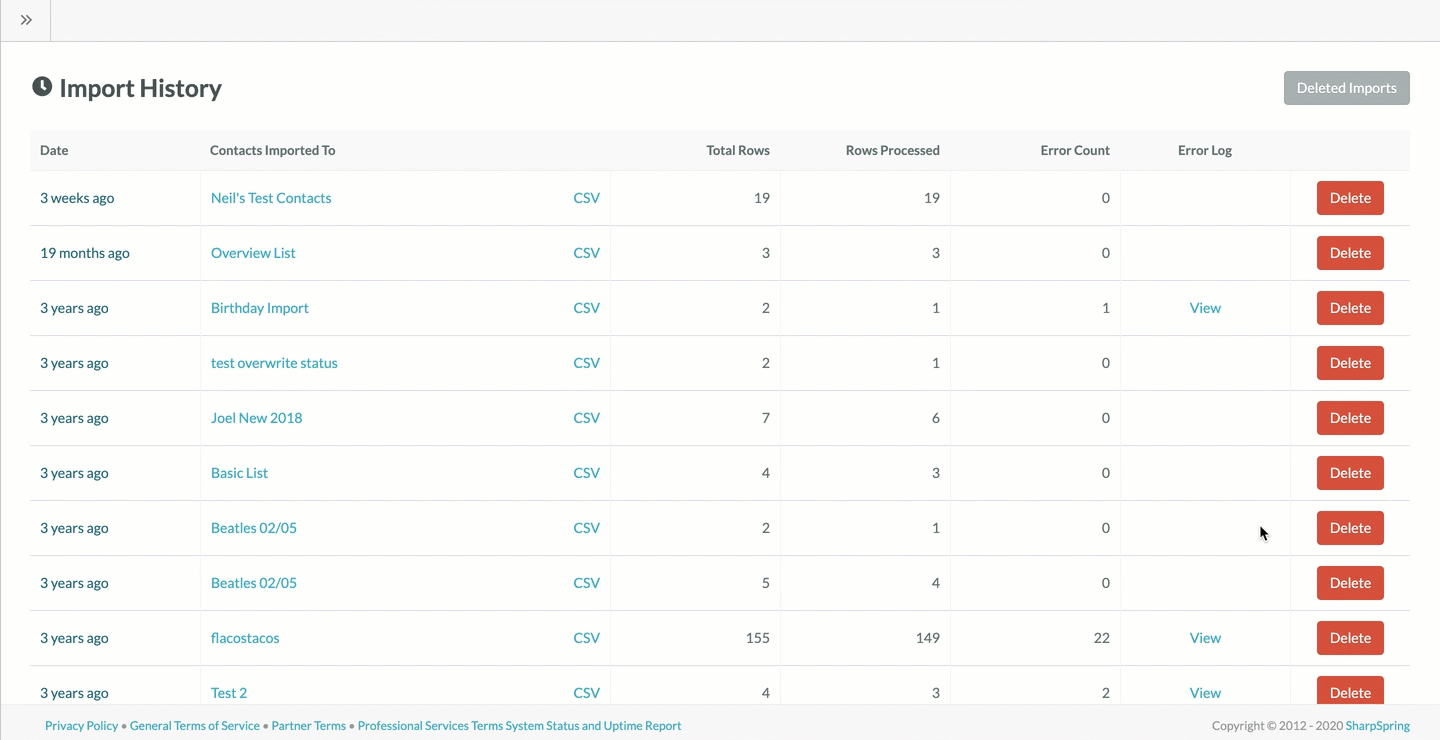View error log for Birthday Import
Viewport: 1440px width, 740px height.
pos(1205,308)
